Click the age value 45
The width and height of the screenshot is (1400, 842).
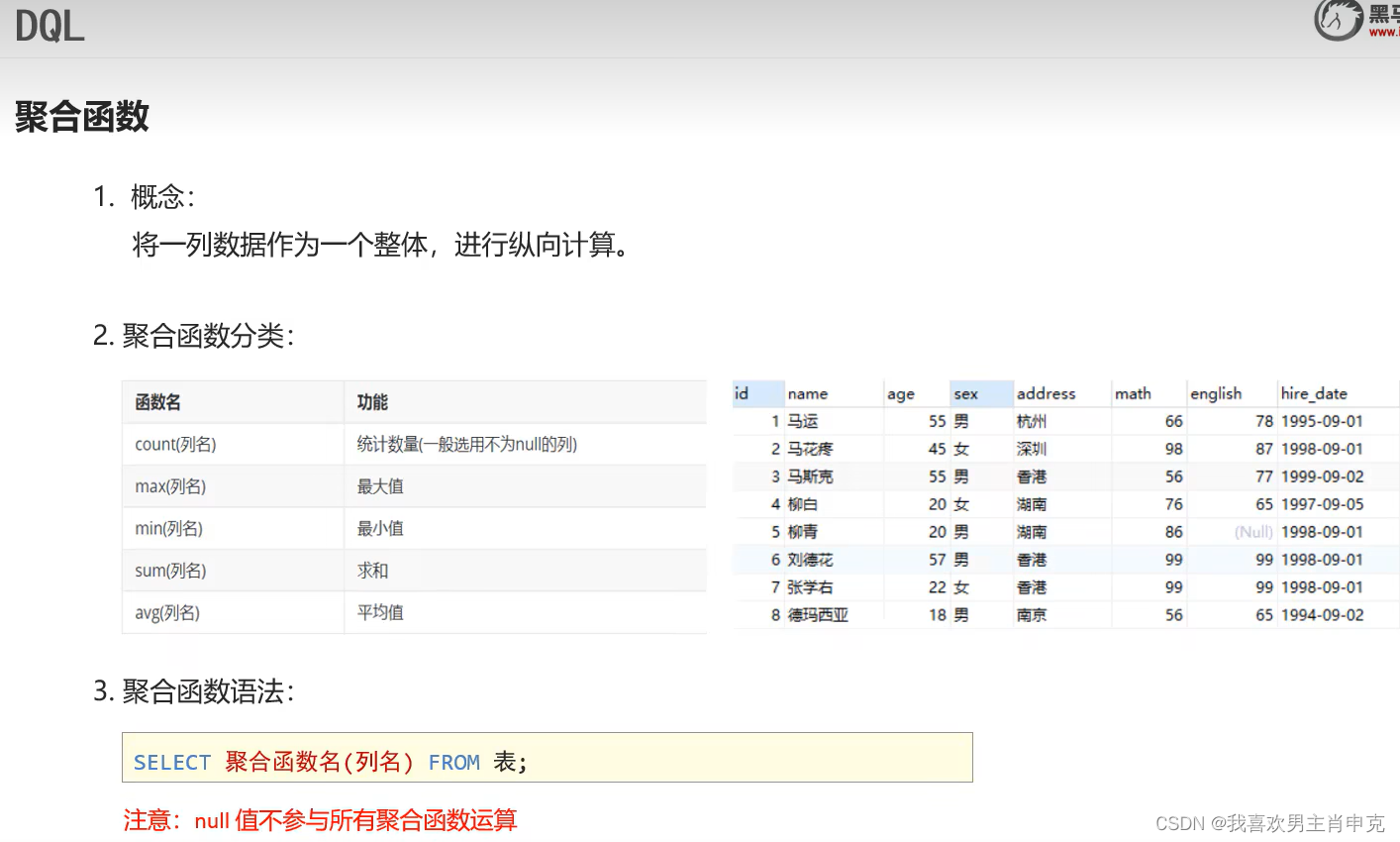[x=938, y=449]
